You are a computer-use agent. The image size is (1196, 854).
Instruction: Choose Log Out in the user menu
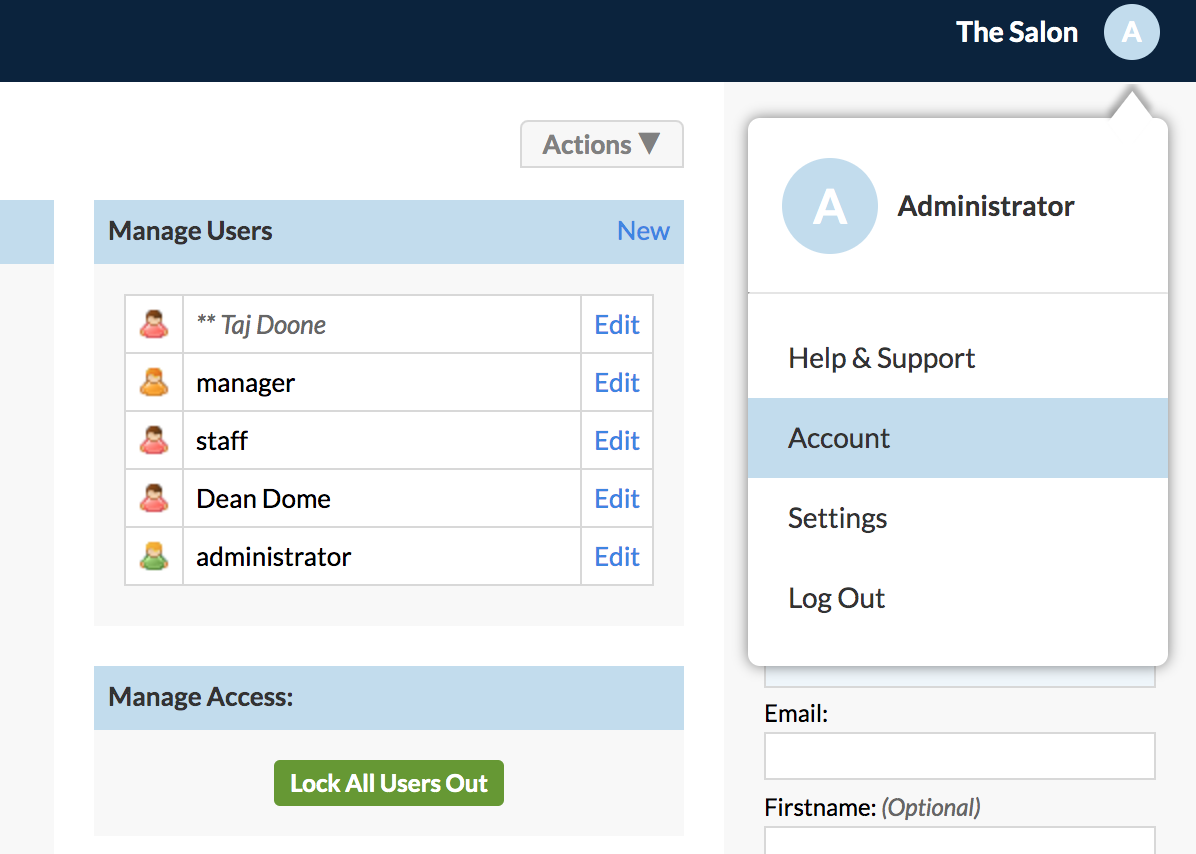click(958, 599)
